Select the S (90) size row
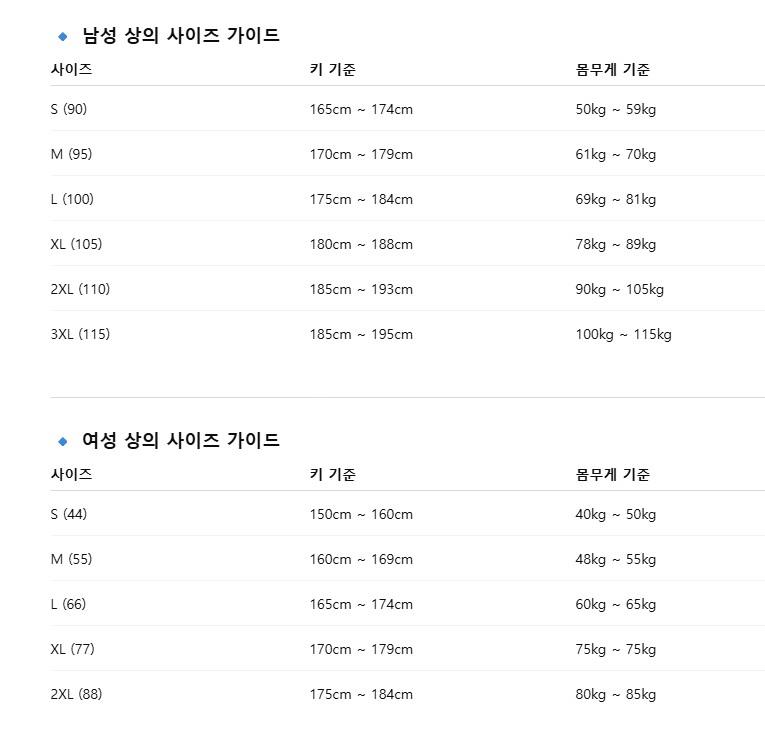765x747 pixels. click(x=69, y=109)
